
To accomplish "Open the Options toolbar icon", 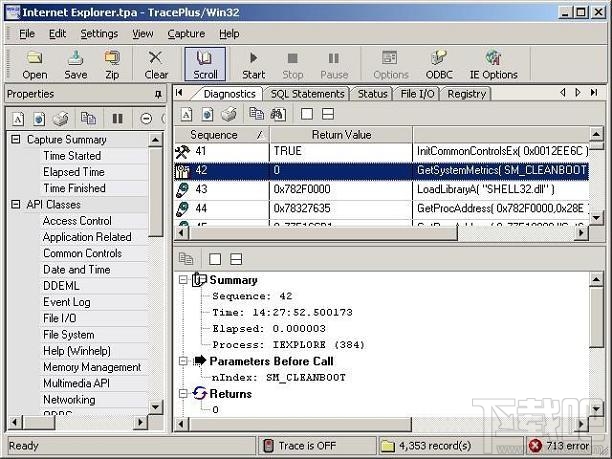I will click(x=390, y=64).
